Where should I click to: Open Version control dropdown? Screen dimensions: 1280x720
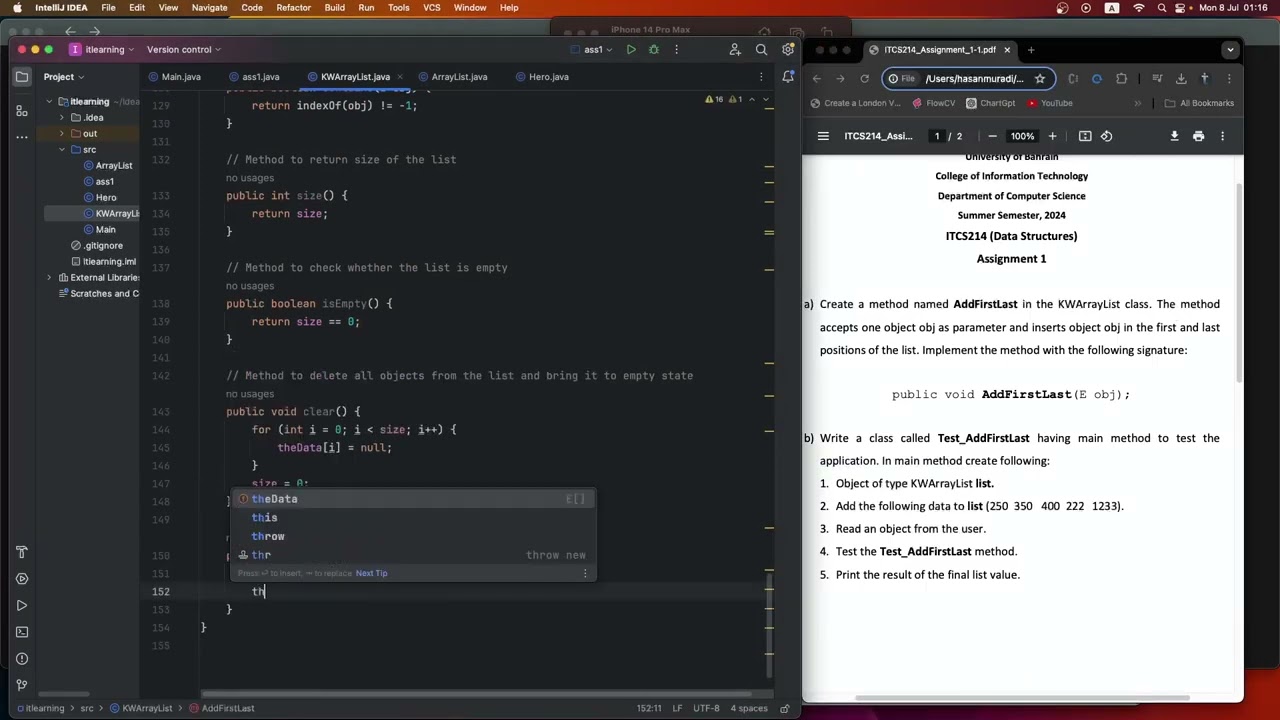pos(184,50)
